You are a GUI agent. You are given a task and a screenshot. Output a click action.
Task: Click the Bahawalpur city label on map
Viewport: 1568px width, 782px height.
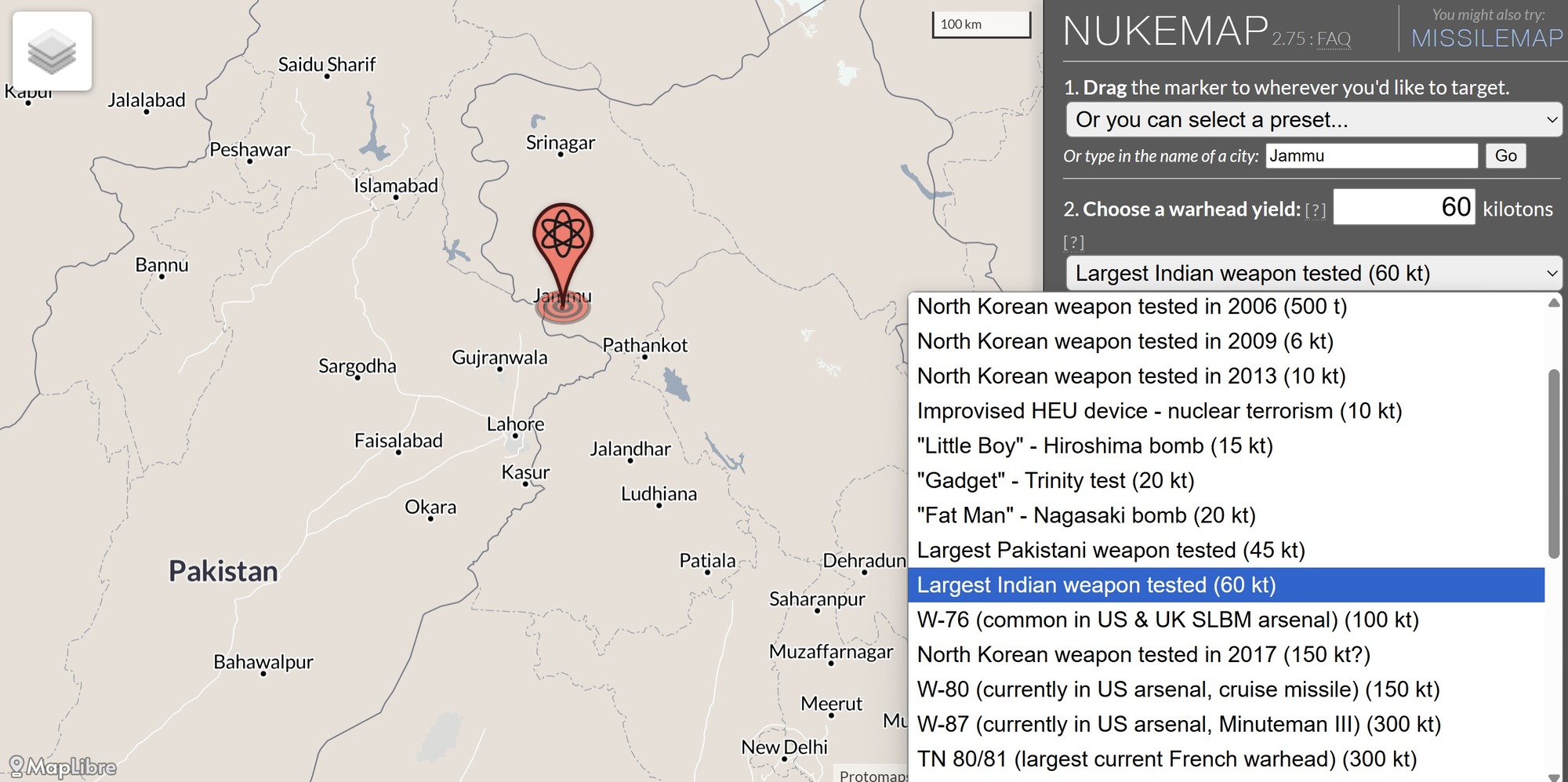click(263, 662)
